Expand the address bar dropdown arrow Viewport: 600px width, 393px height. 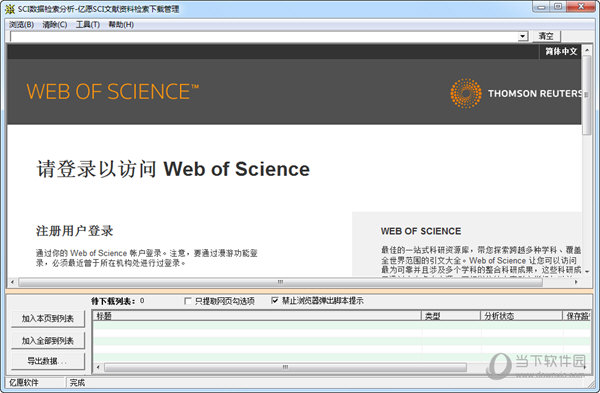pyautogui.click(x=523, y=36)
